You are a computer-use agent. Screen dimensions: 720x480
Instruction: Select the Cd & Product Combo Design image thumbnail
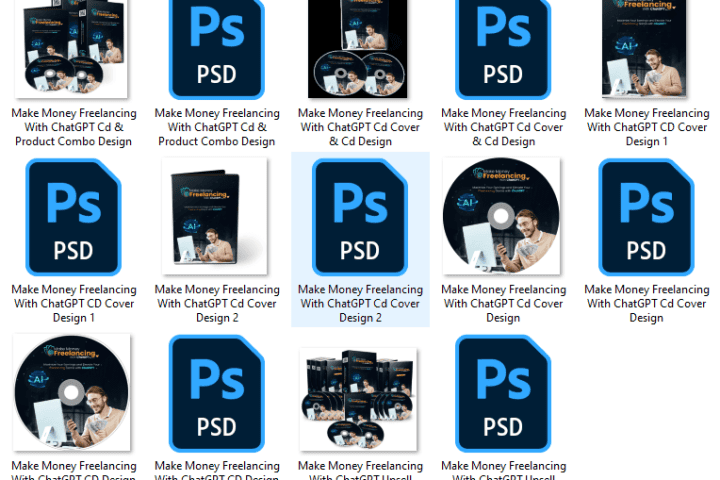pyautogui.click(x=71, y=49)
